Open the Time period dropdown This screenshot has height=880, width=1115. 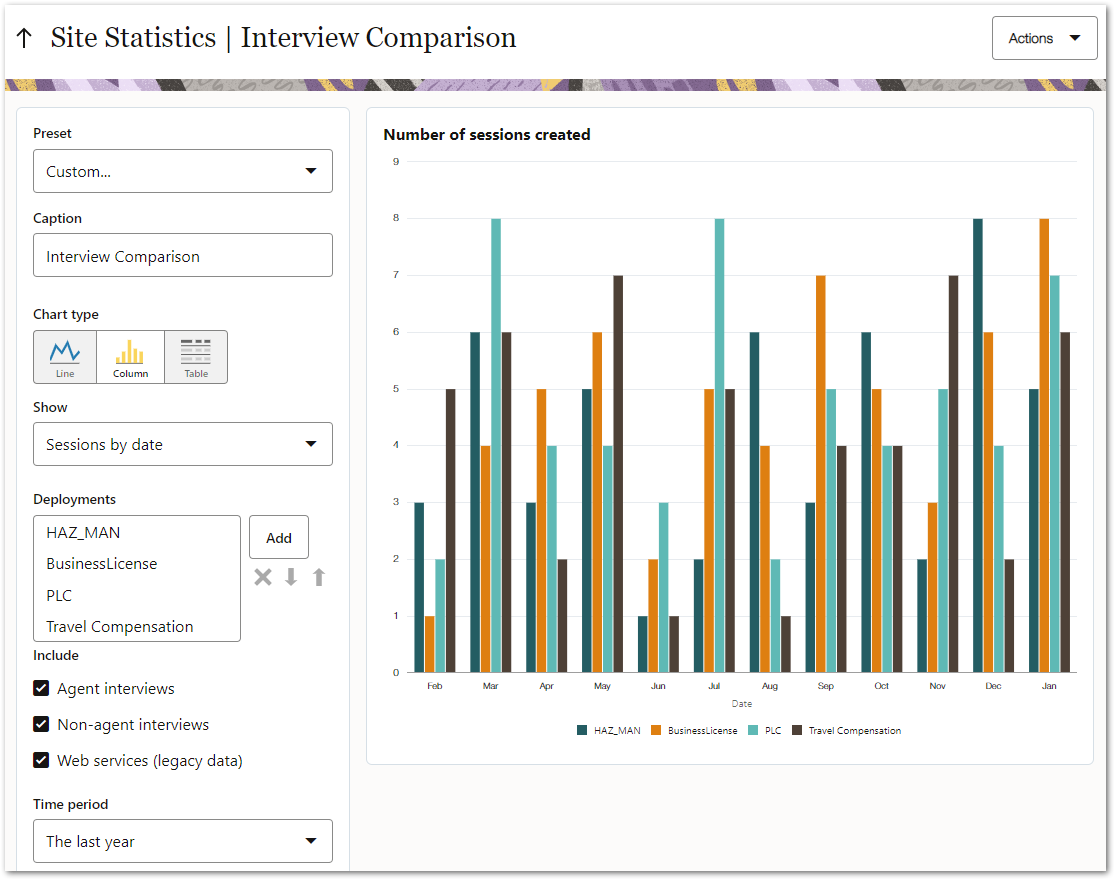tap(183, 841)
